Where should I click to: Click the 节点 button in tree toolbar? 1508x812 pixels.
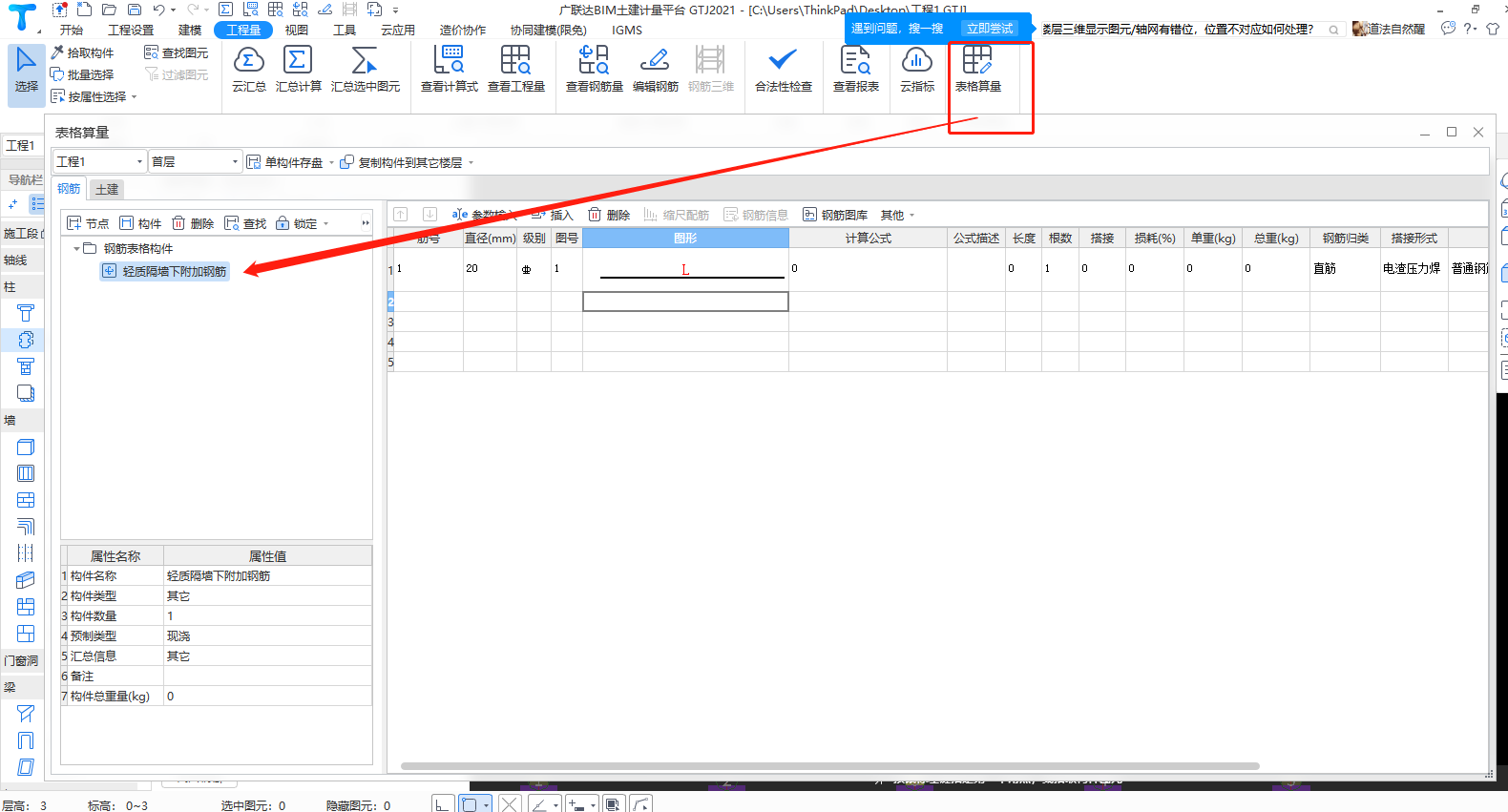(88, 223)
